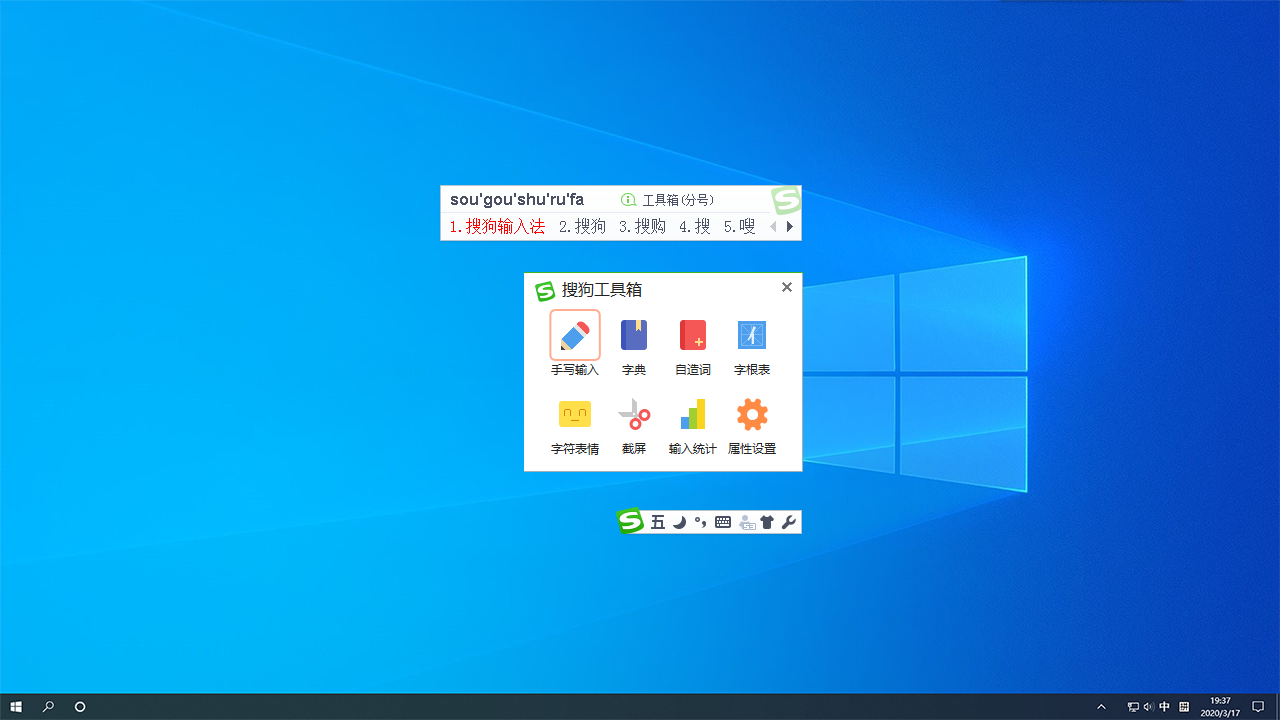Open the 字典 dictionary tool

634,336
